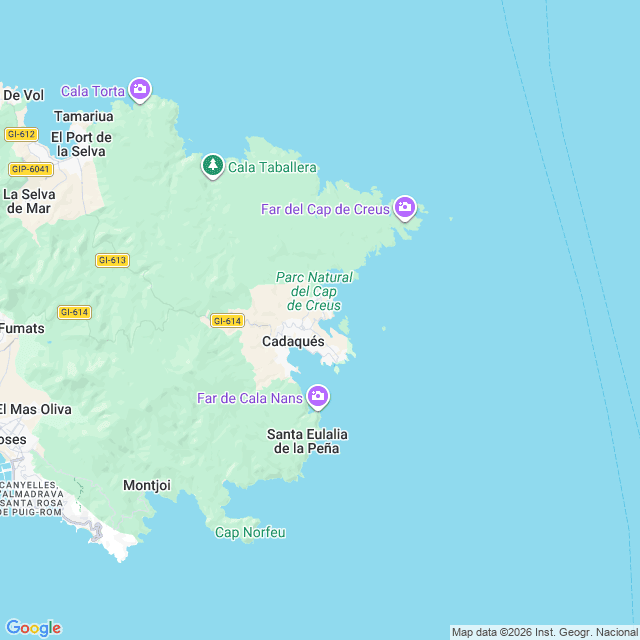The width and height of the screenshot is (640, 640).
Task: Click the GI-614 shield above Fumats
Action: pos(74,313)
